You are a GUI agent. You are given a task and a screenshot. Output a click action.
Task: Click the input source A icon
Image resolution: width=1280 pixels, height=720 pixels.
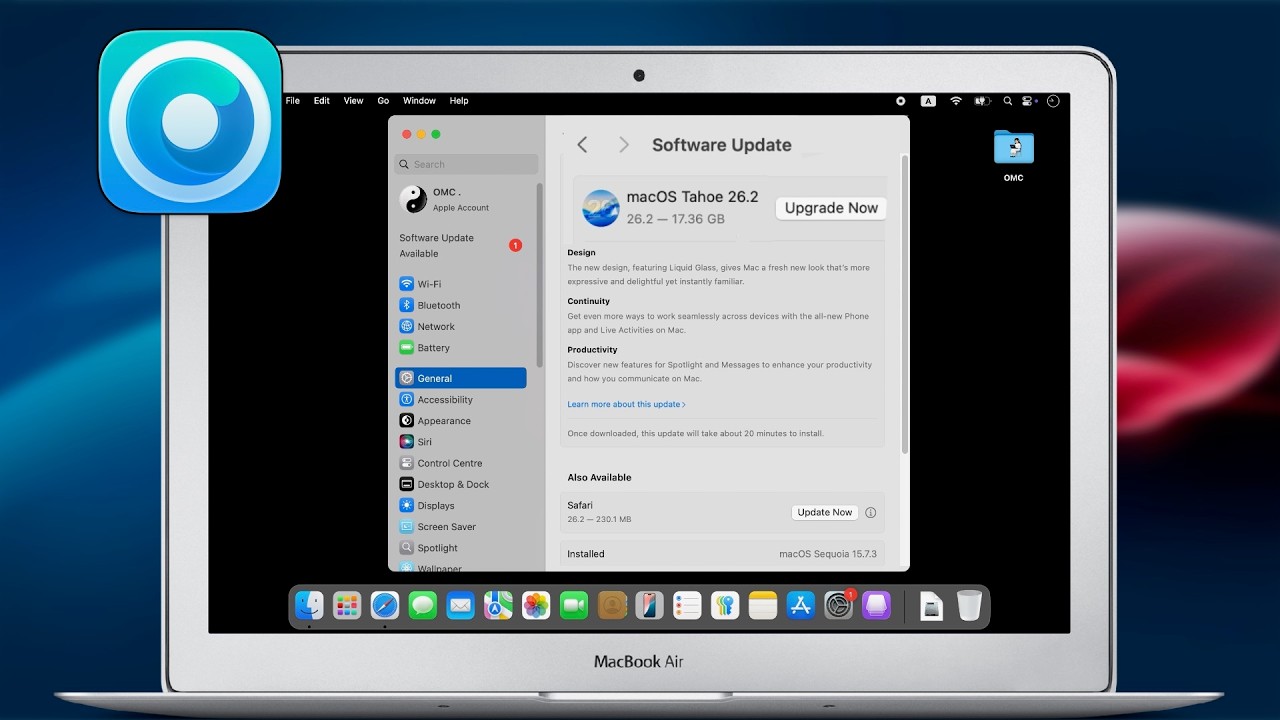pyautogui.click(x=929, y=101)
